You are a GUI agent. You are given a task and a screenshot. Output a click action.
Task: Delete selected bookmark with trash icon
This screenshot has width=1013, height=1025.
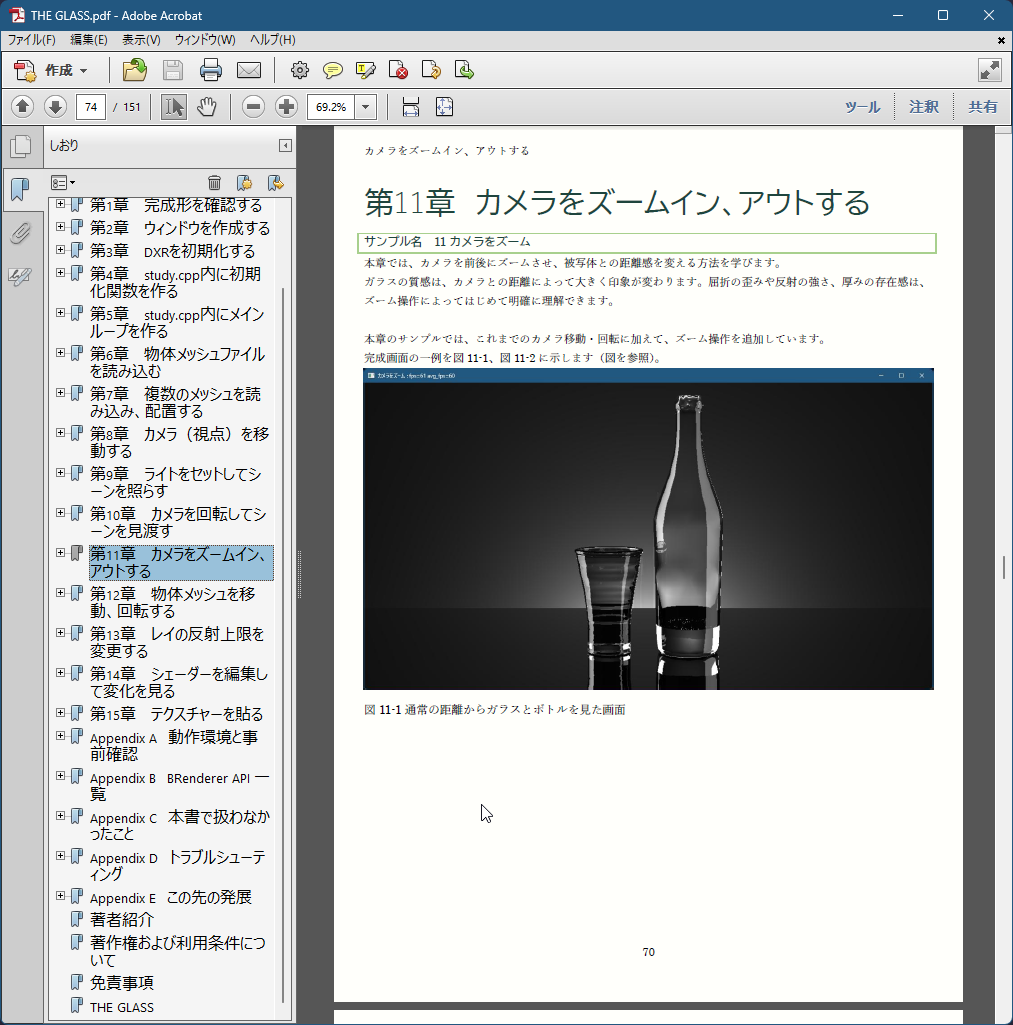(x=214, y=182)
